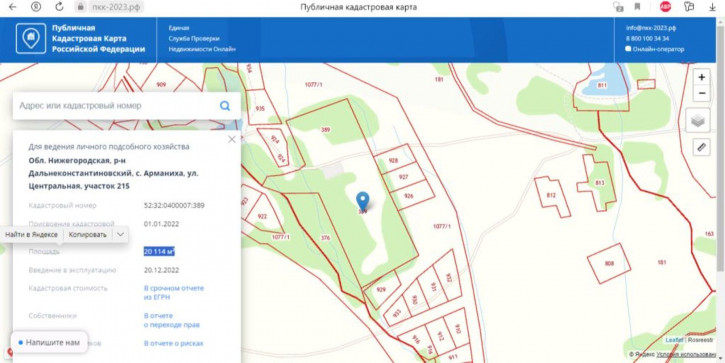Open the Leaflet attribution link
The height and width of the screenshot is (363, 725).
675,340
